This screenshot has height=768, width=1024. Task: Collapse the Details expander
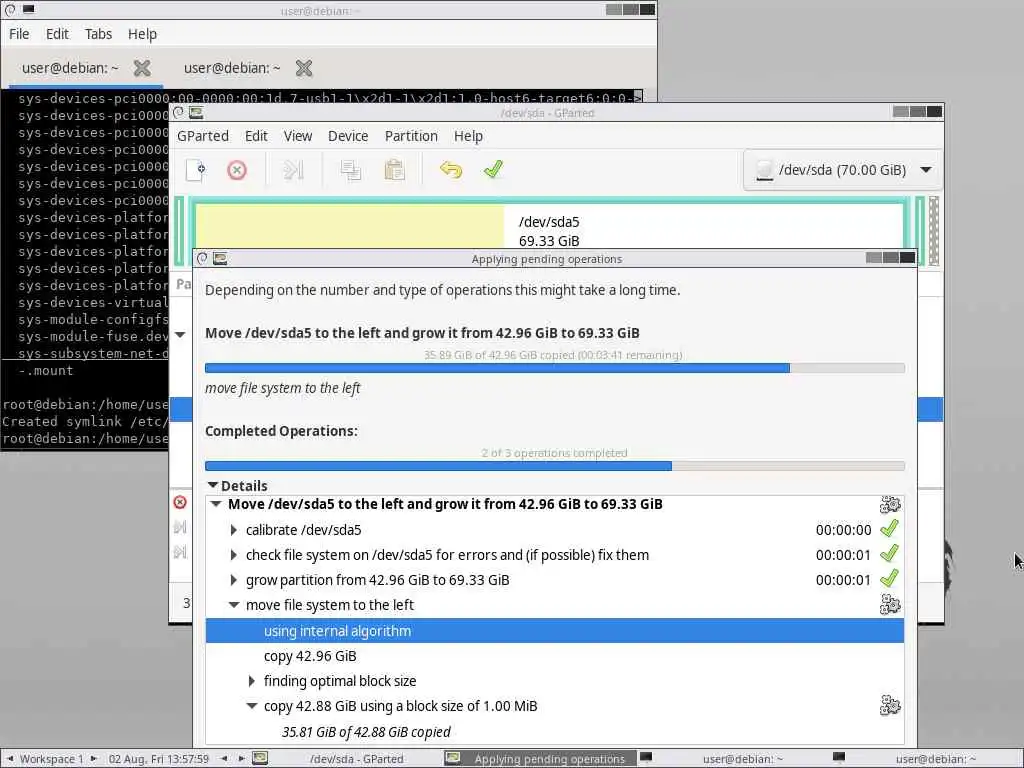click(212, 485)
